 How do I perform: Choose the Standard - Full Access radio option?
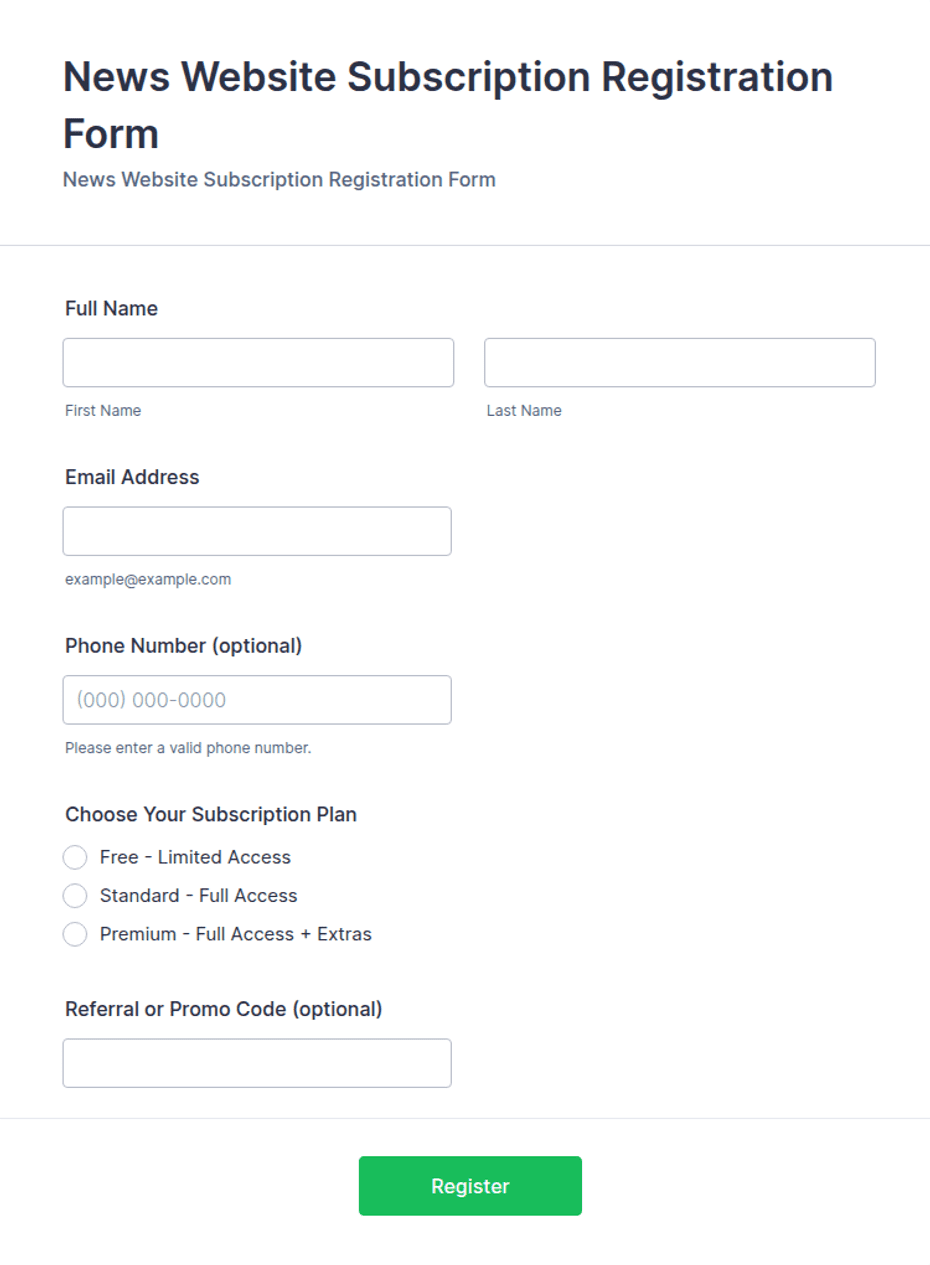(75, 895)
